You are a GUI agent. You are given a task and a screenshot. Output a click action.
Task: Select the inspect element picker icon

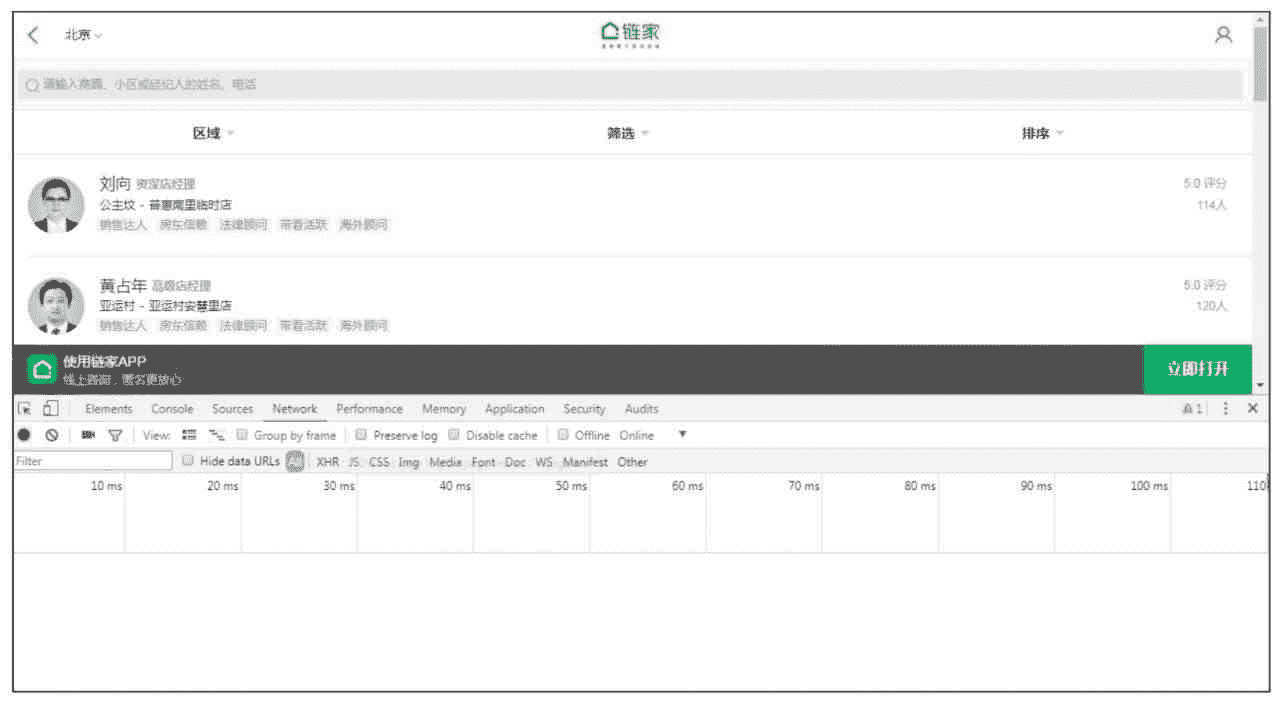click(x=25, y=408)
